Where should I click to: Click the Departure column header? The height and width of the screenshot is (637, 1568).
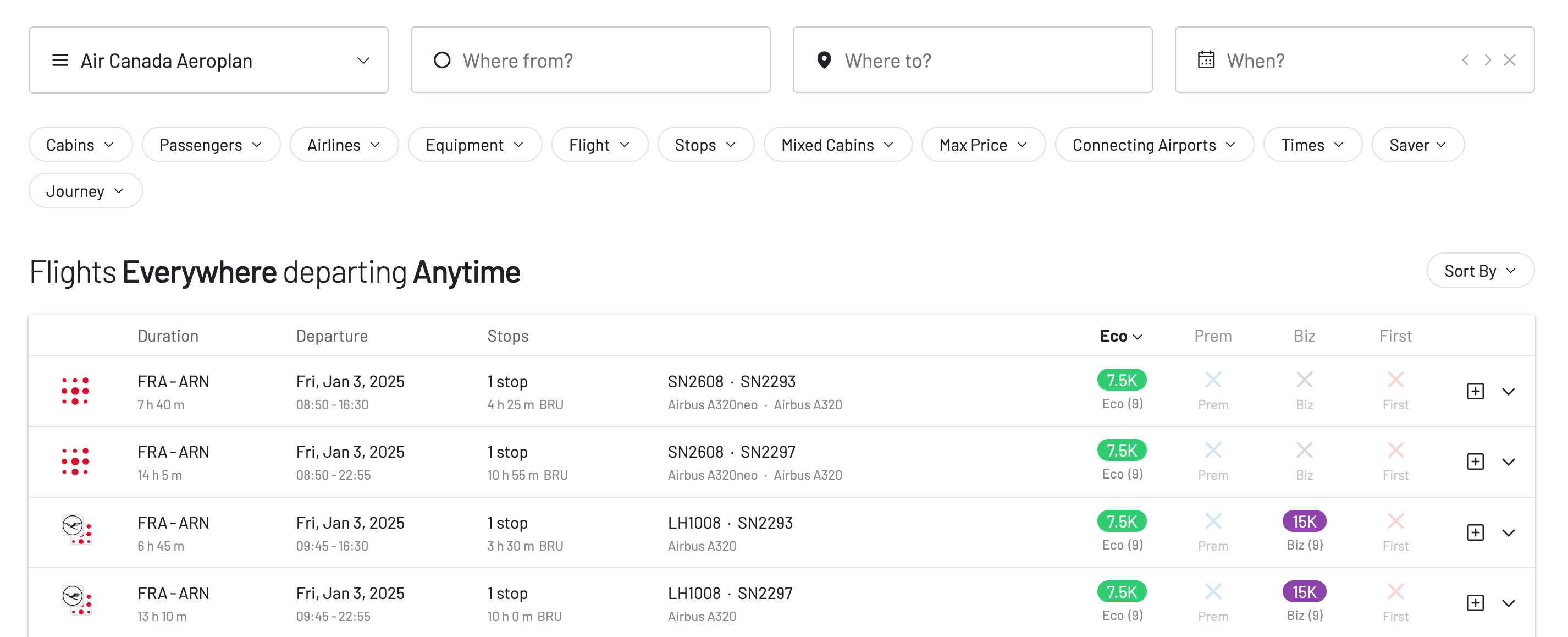[332, 336]
